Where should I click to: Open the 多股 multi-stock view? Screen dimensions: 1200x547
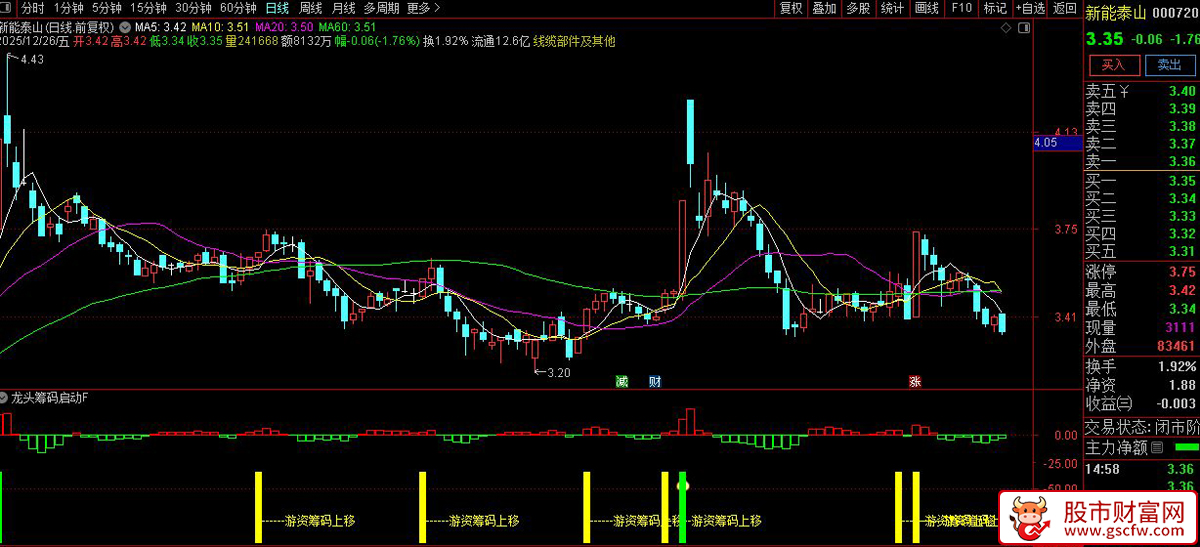click(858, 8)
